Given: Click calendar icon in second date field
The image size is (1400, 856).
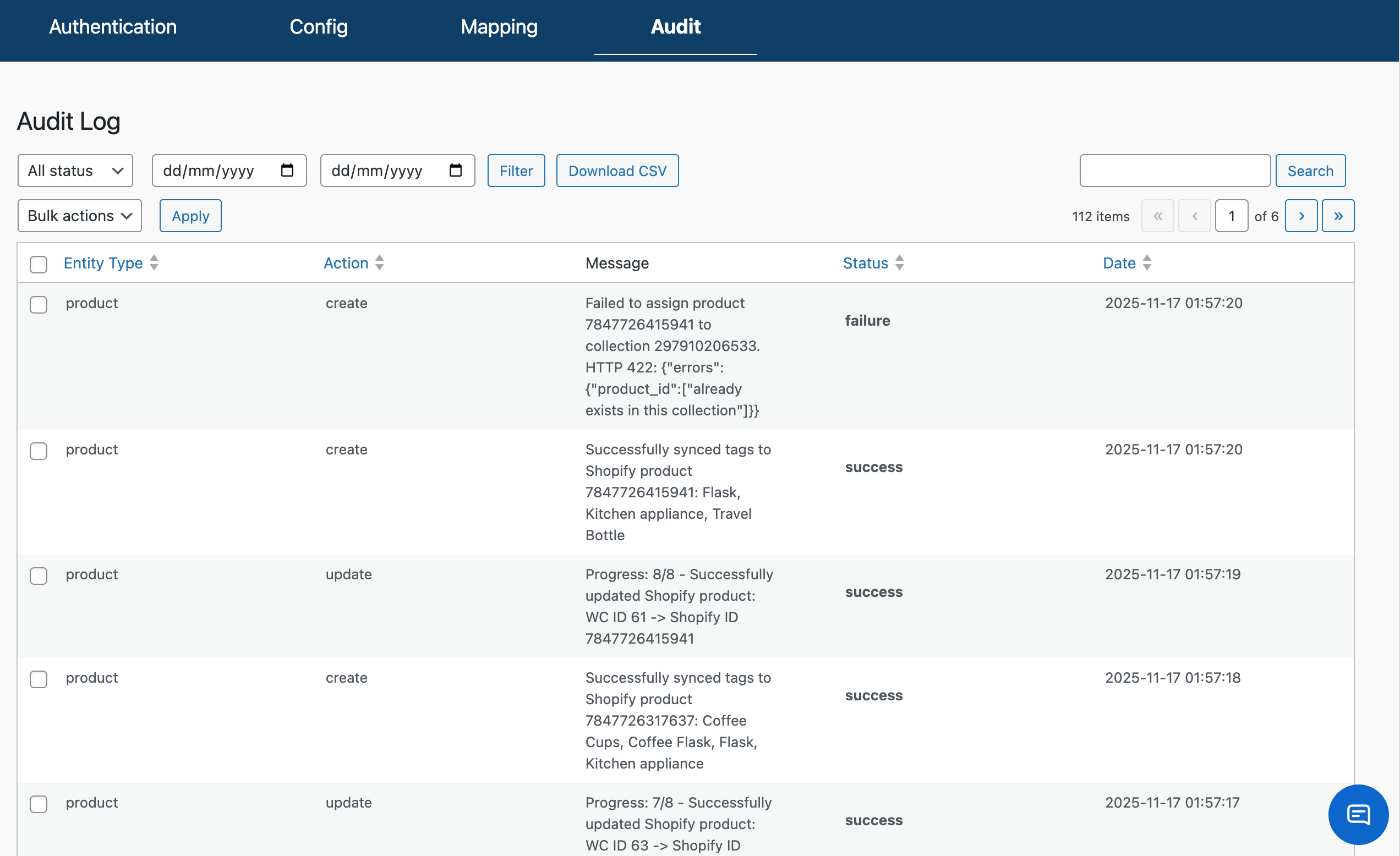Looking at the screenshot, I should 455,171.
